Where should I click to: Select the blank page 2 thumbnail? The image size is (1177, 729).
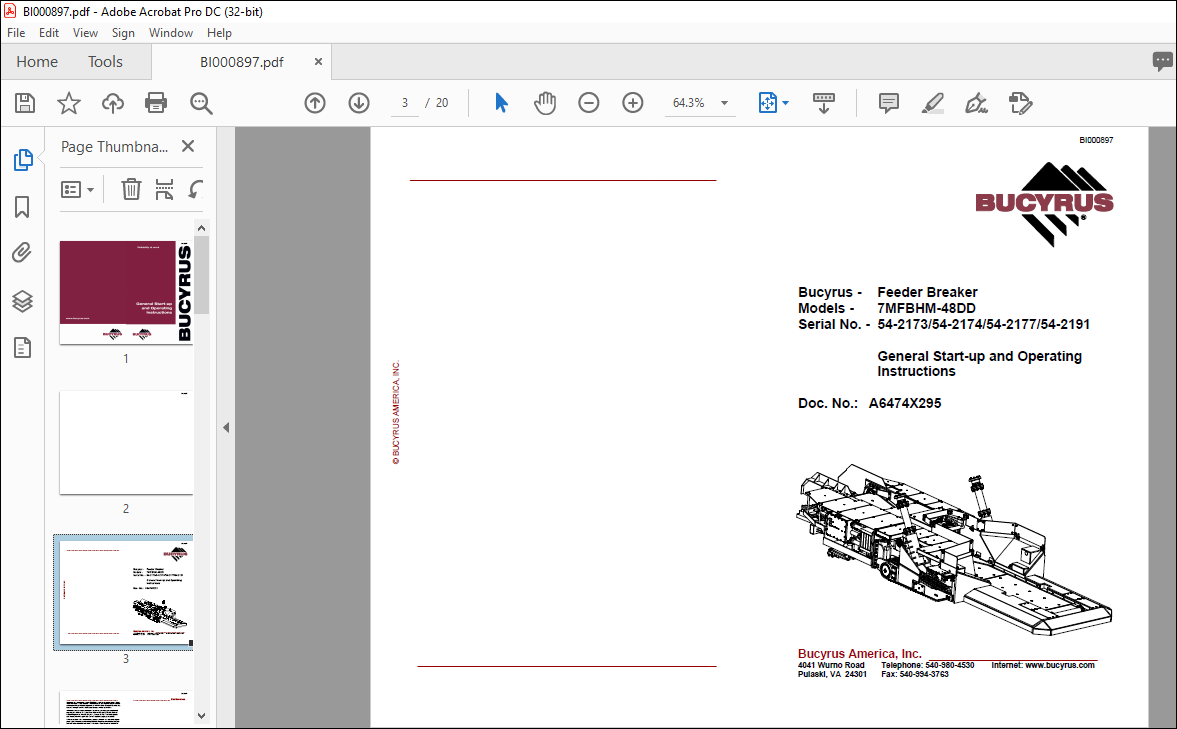126,442
